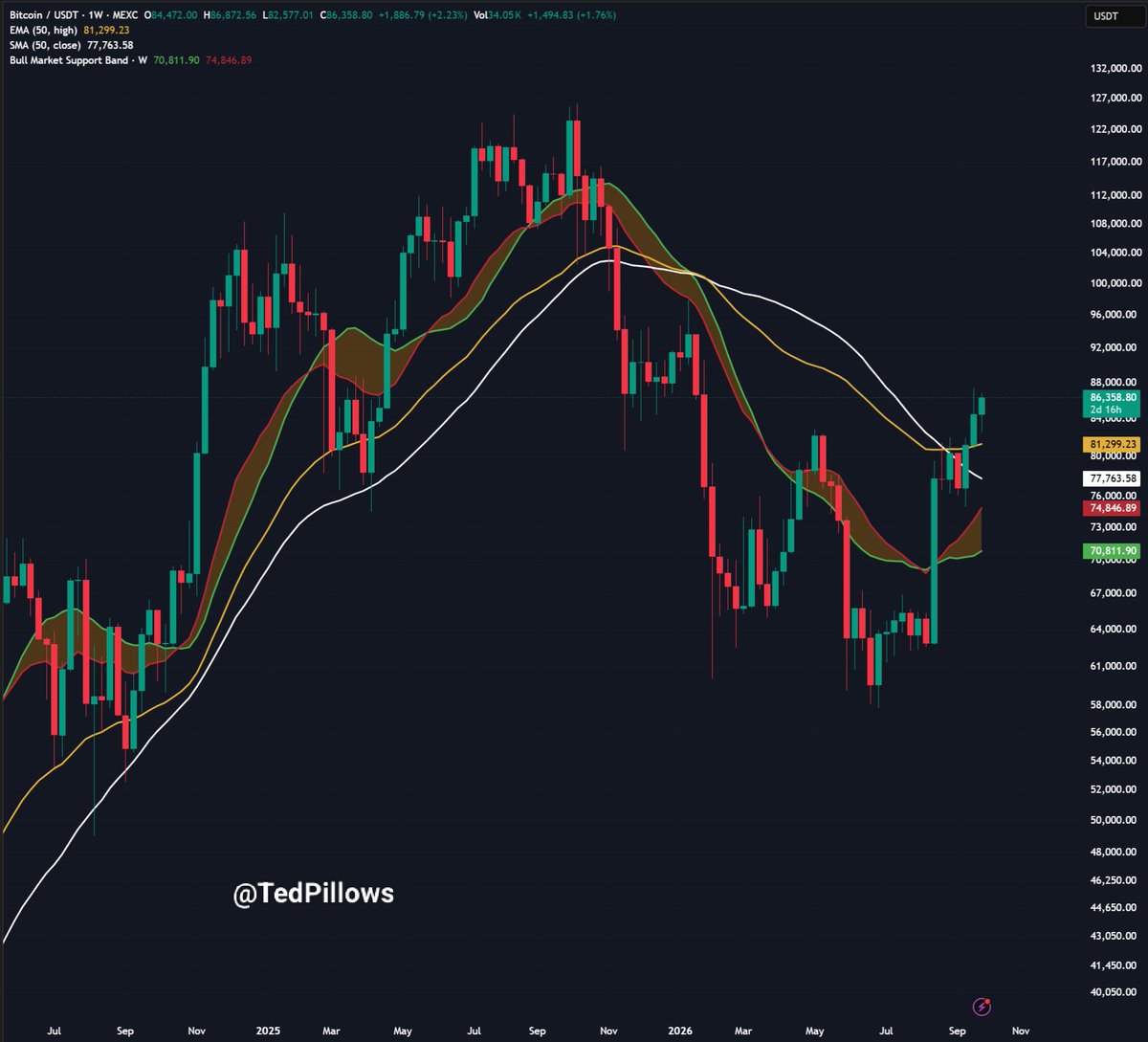Click the 46,250.00 price axis tick
1148x1042 pixels.
pyautogui.click(x=1114, y=880)
